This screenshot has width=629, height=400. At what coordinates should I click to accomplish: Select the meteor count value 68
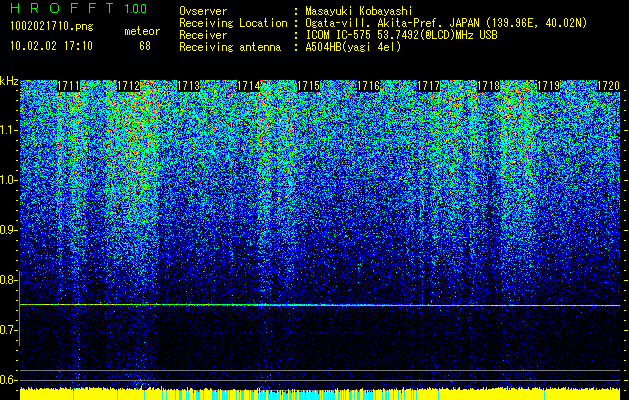(145, 46)
